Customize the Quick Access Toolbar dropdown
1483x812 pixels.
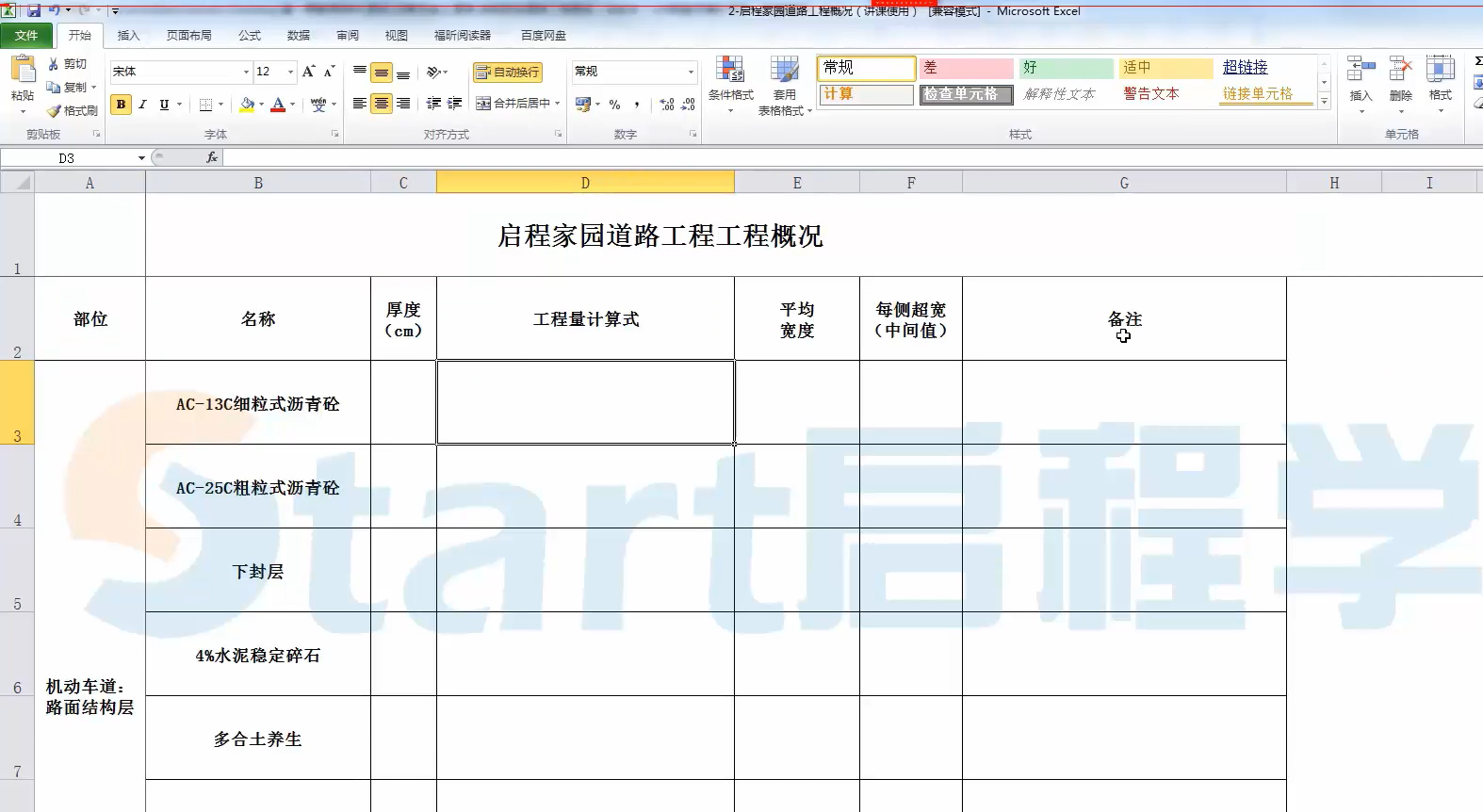tap(115, 11)
